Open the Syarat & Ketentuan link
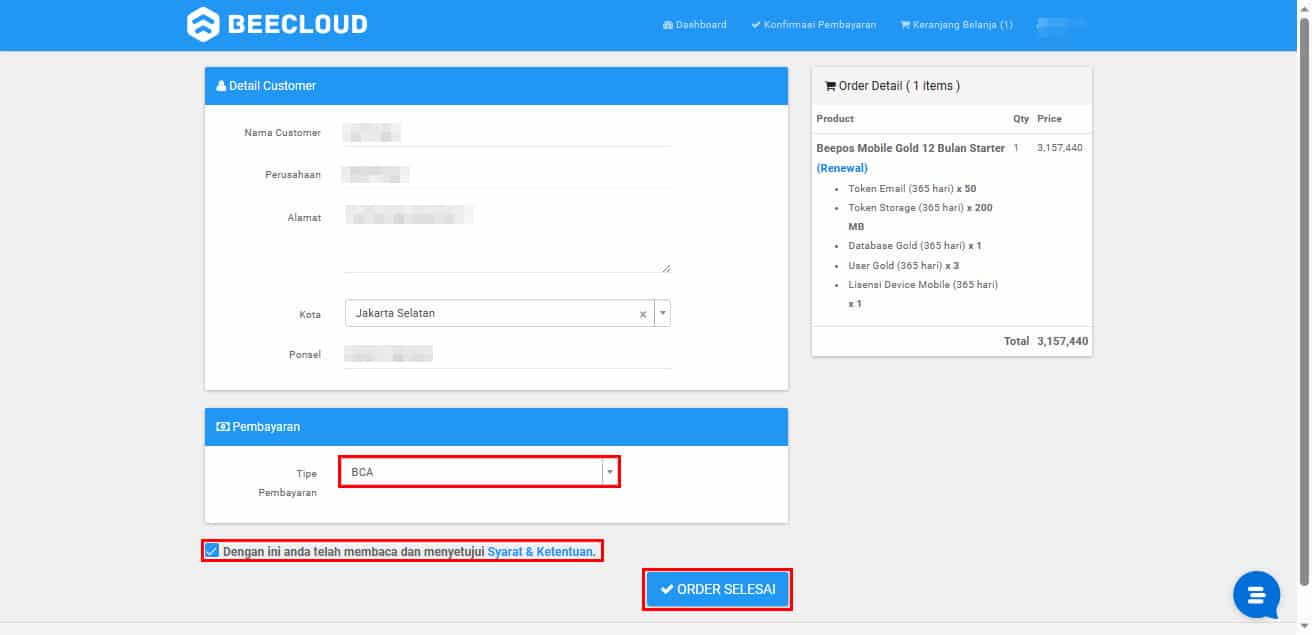 pyautogui.click(x=541, y=551)
